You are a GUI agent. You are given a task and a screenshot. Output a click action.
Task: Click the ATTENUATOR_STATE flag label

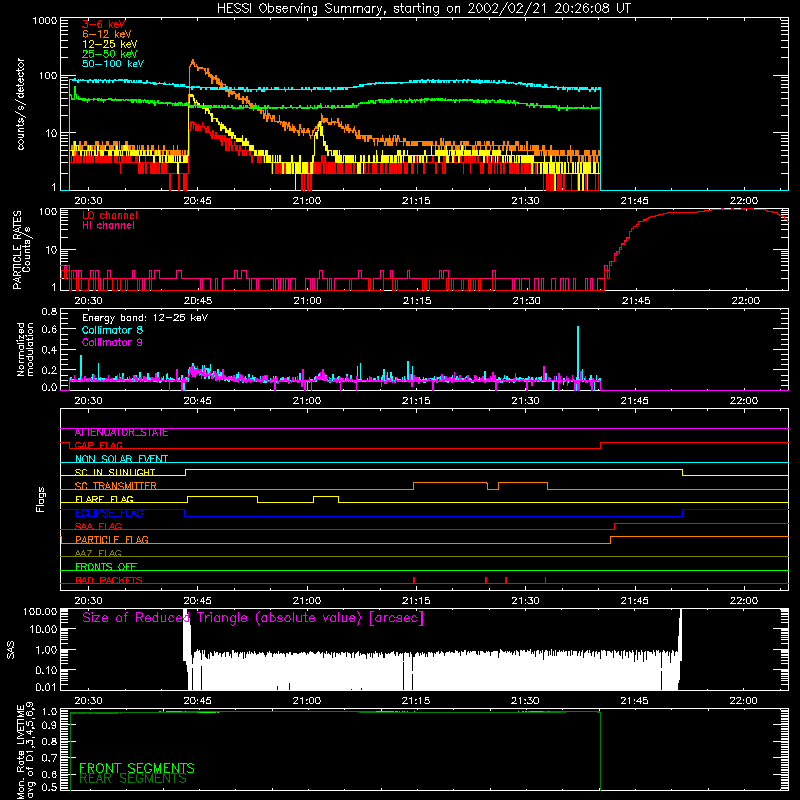121,433
